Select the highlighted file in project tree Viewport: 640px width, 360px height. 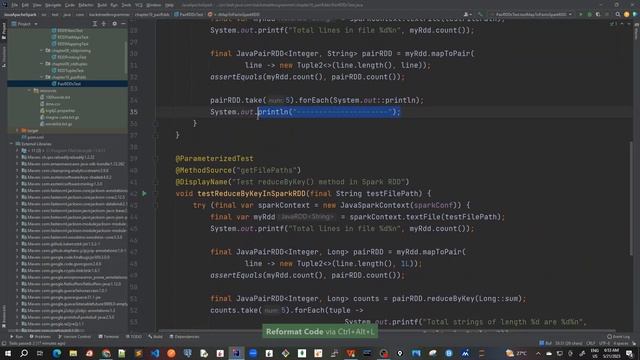pos(68,84)
